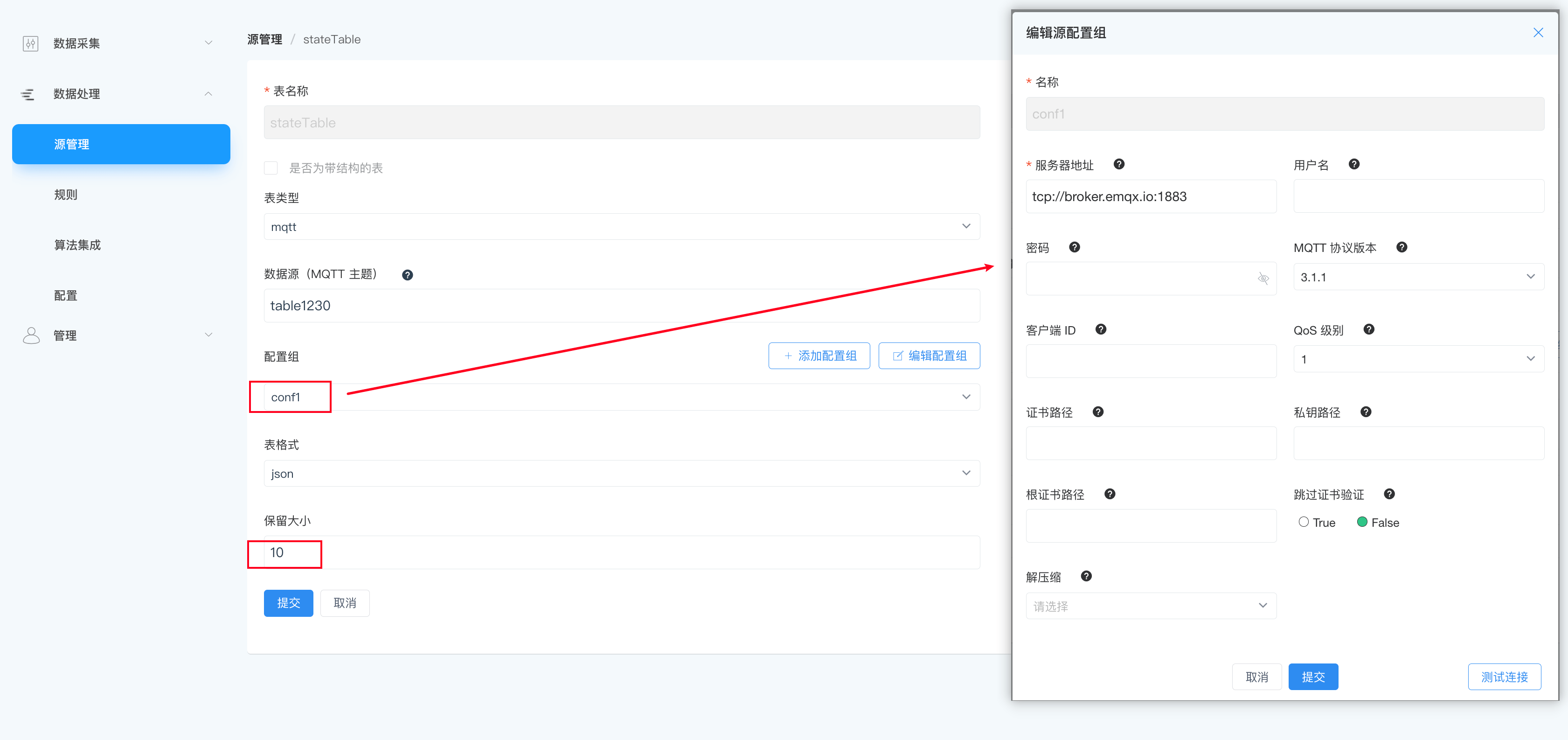Check 是否为带结构的表 checkbox
The image size is (1568, 740).
pyautogui.click(x=271, y=168)
